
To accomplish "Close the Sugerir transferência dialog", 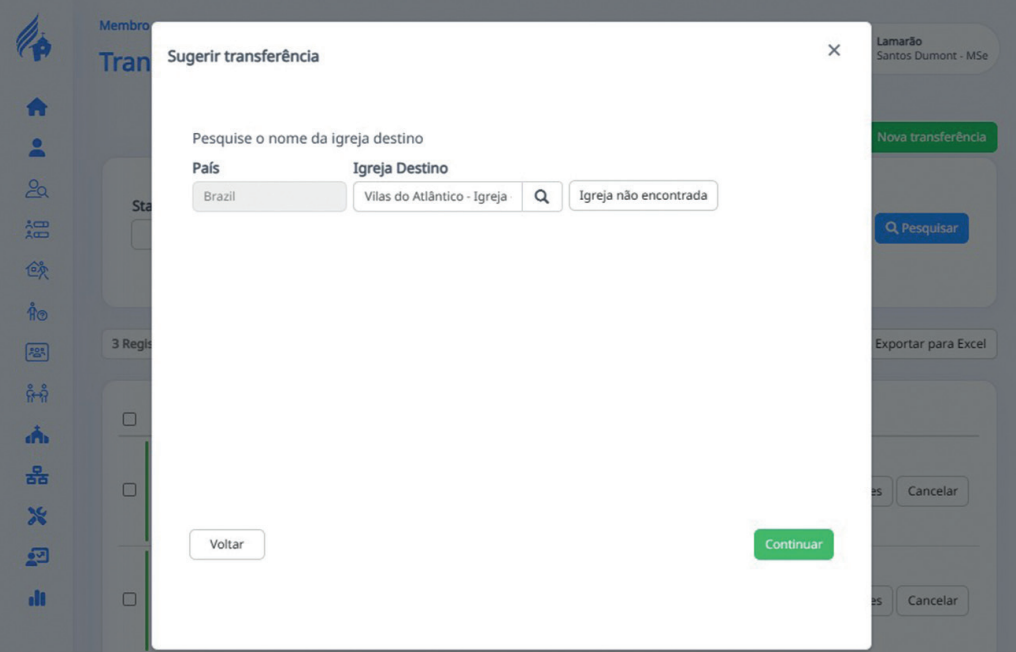I will point(833,50).
